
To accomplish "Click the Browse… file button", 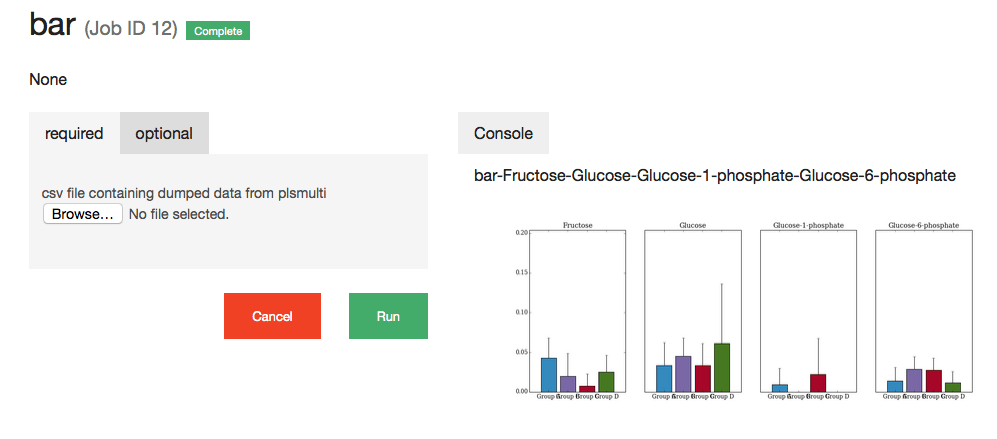I will tap(83, 214).
